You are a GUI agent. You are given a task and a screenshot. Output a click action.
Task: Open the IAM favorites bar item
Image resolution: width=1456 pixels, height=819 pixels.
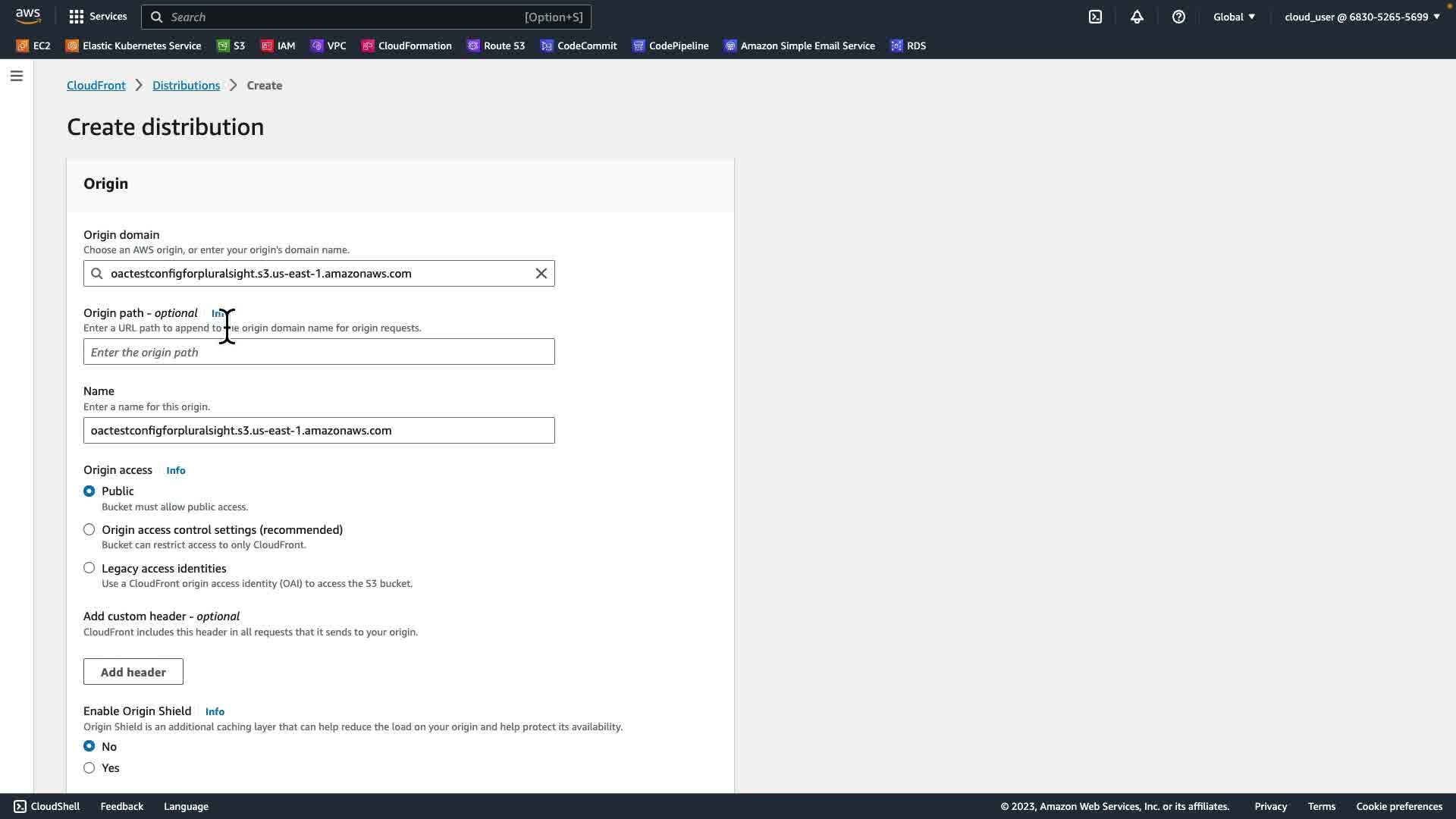coord(278,45)
